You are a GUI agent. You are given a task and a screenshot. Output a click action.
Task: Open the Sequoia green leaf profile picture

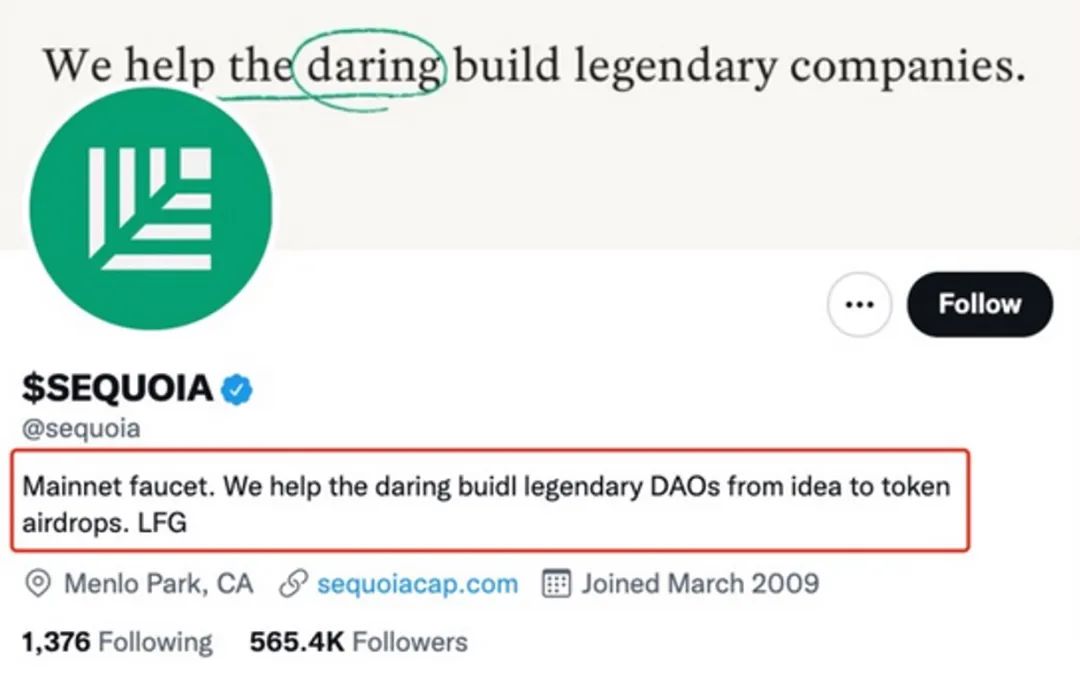click(x=151, y=209)
